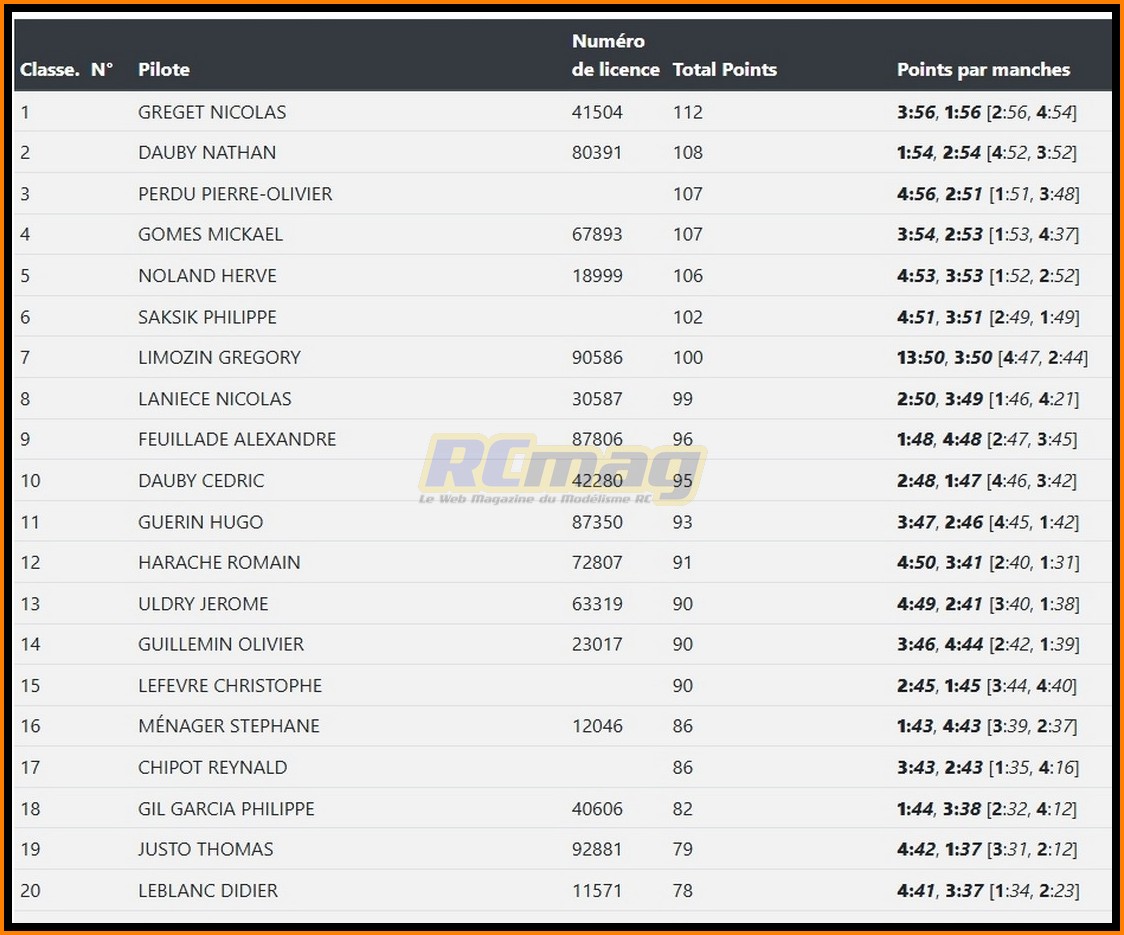Click licence number 67893

coord(597,235)
